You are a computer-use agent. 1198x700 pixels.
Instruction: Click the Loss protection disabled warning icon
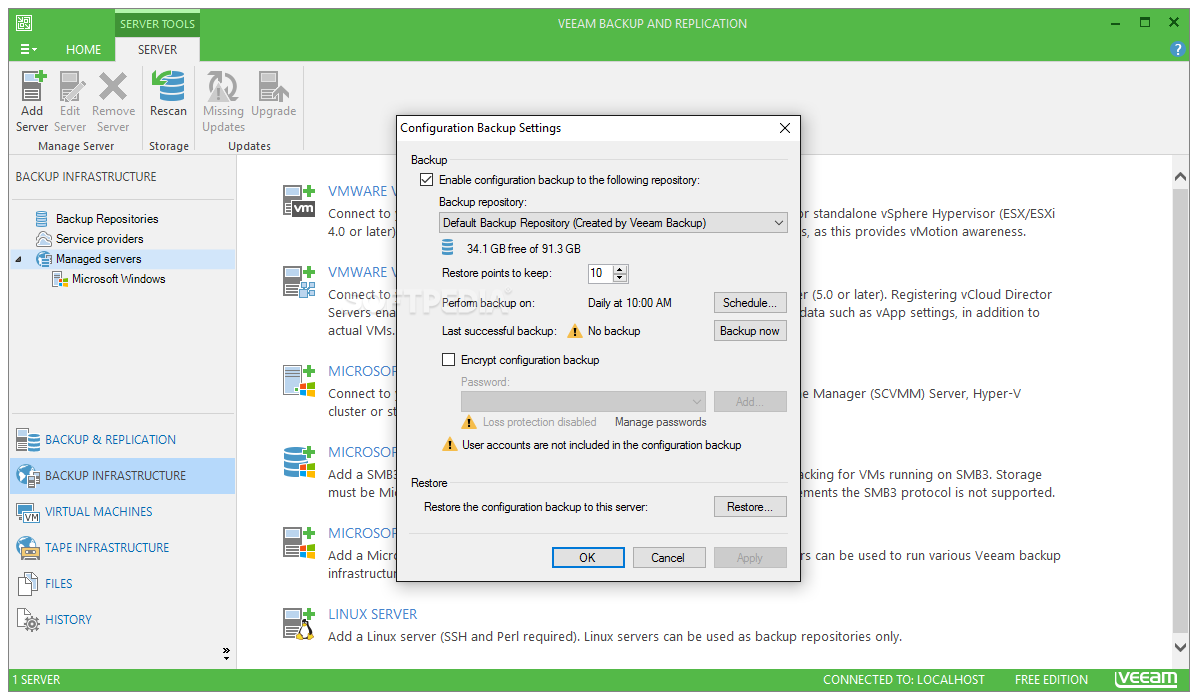click(469, 422)
